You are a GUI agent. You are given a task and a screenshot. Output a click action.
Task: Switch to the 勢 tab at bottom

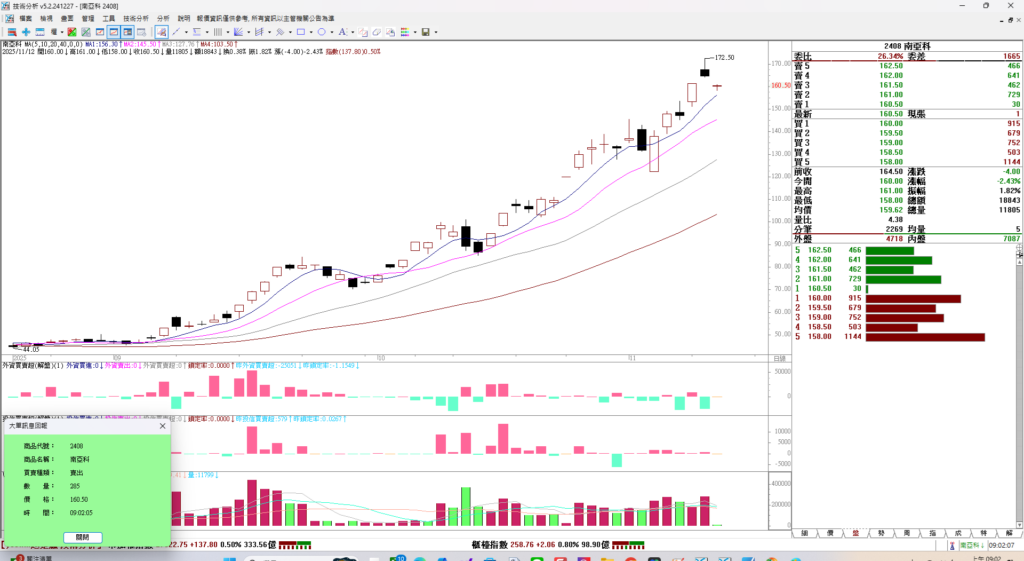pyautogui.click(x=881, y=533)
